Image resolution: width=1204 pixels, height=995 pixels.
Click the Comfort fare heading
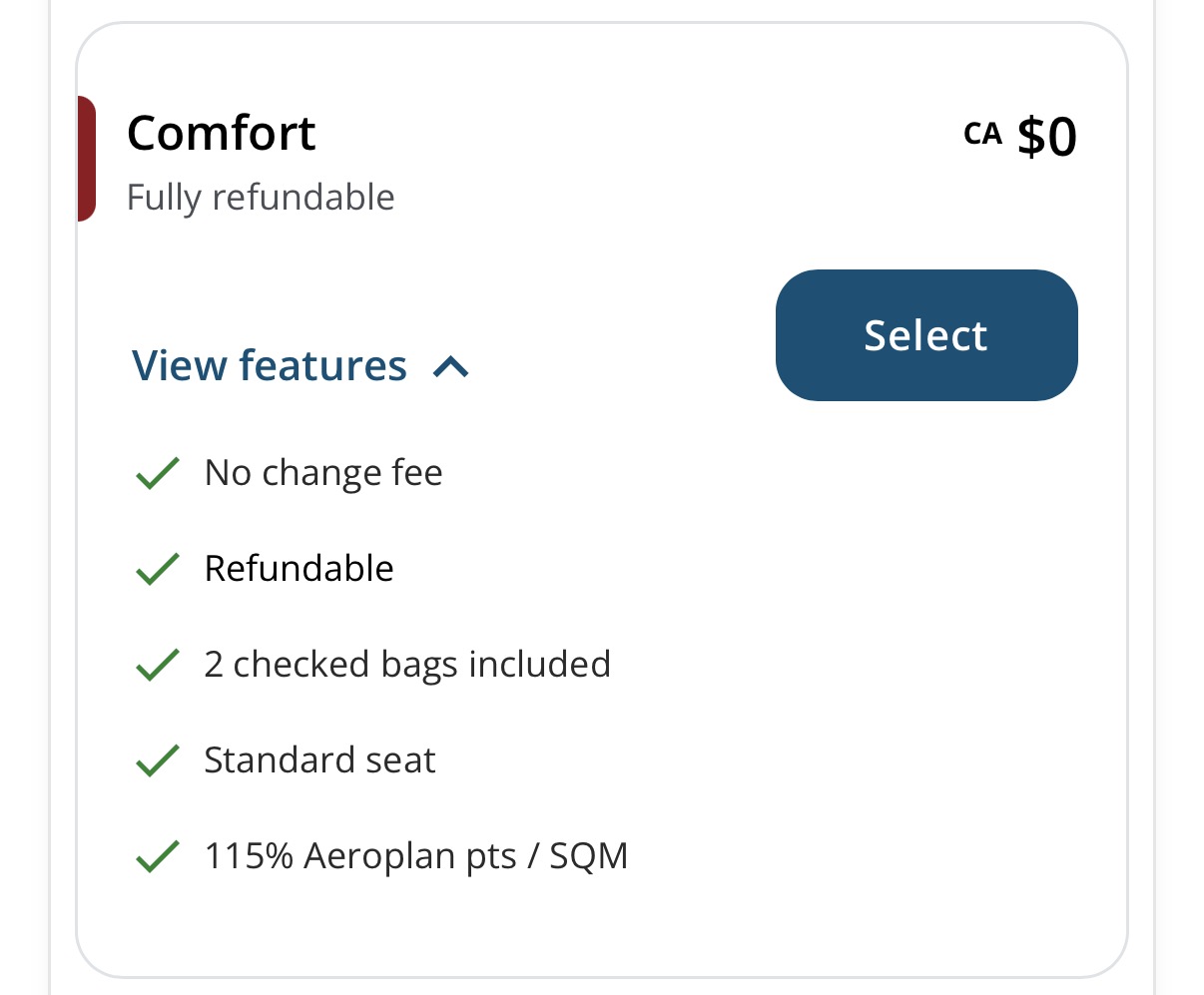(221, 134)
